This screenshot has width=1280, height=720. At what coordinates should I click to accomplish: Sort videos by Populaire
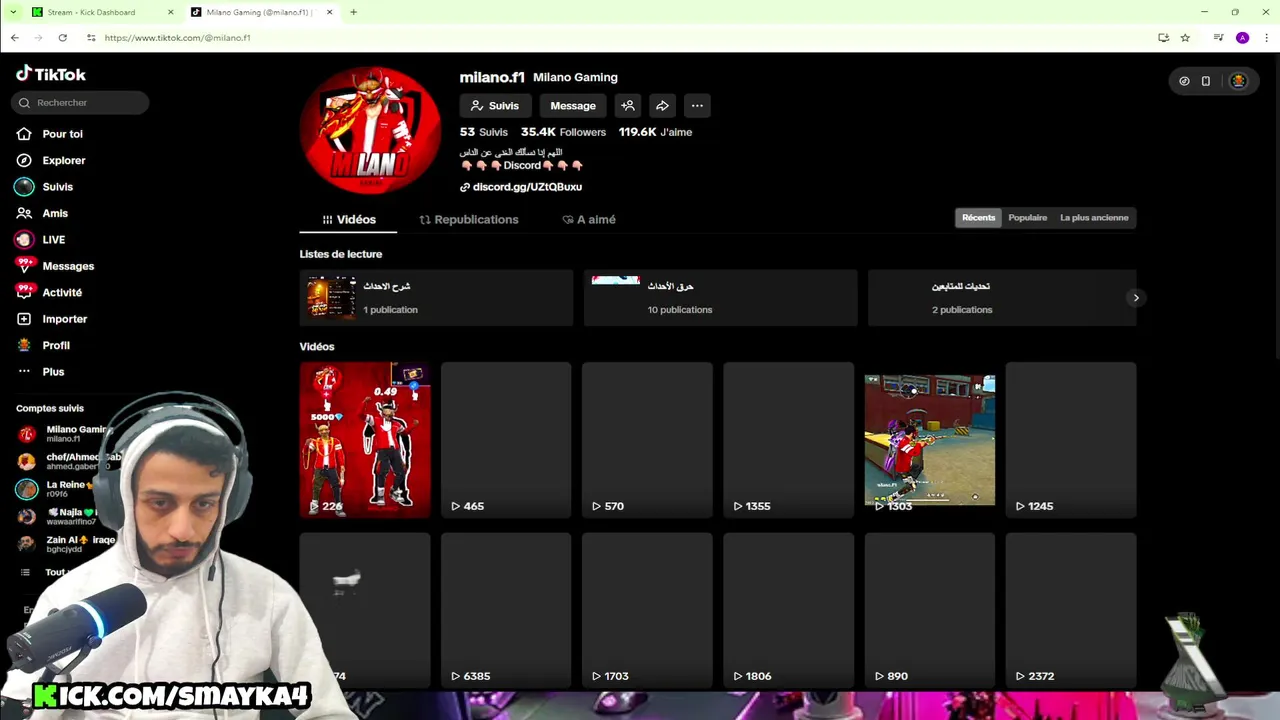[x=1028, y=218]
